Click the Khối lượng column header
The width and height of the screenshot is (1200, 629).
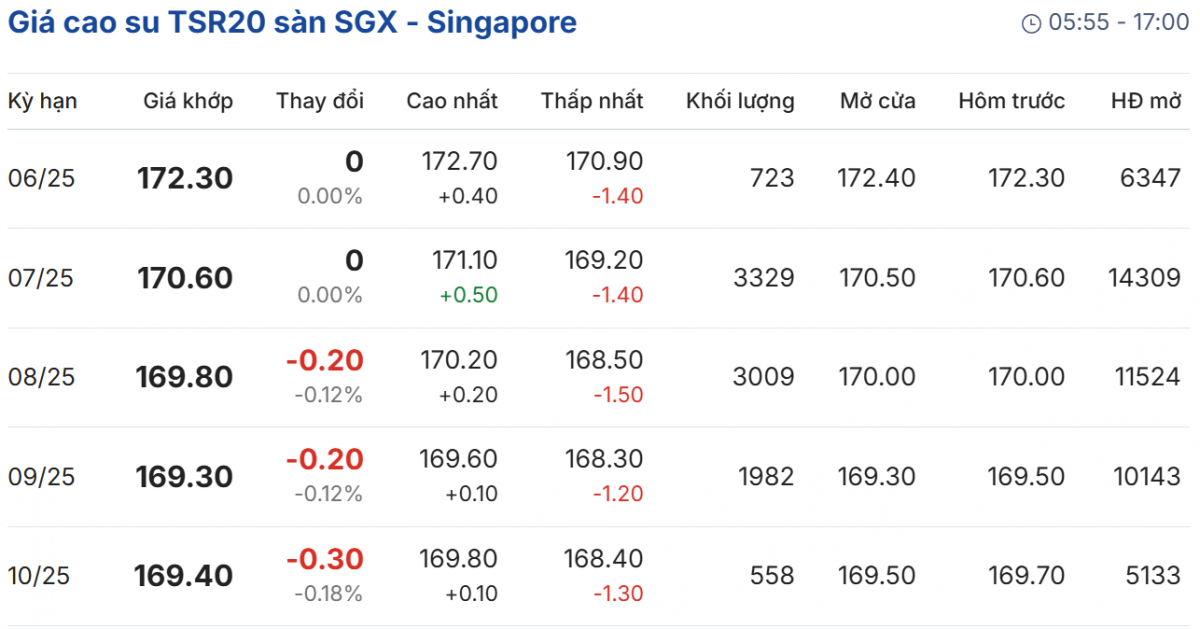click(740, 101)
